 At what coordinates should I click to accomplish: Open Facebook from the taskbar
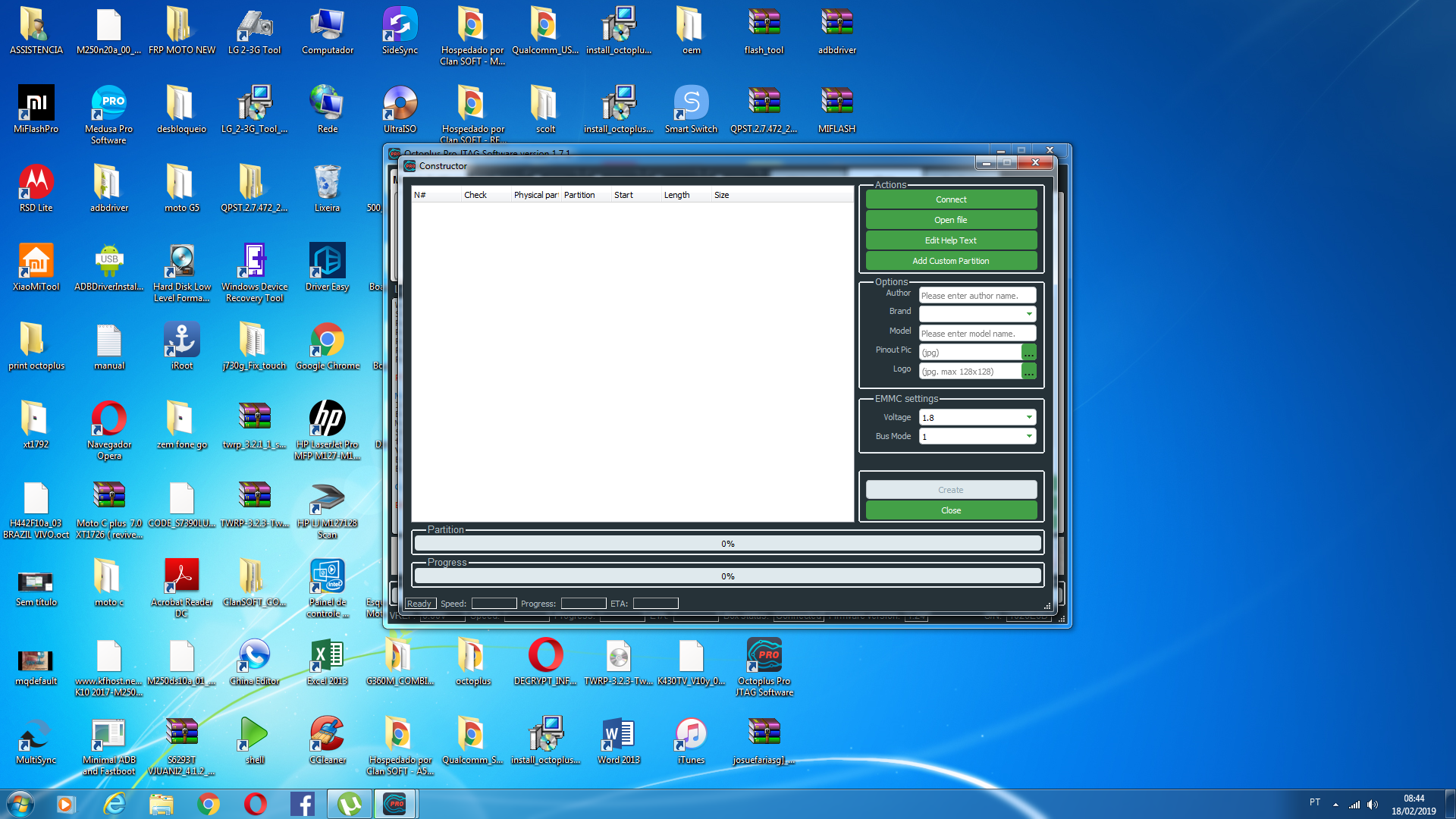point(303,804)
